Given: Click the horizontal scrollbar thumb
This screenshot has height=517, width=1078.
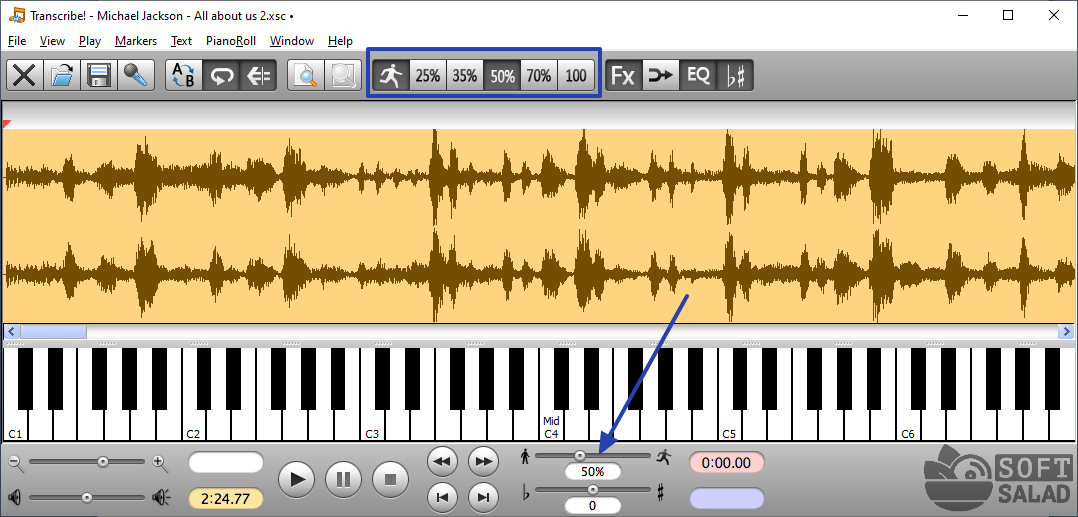Looking at the screenshot, I should (x=53, y=331).
